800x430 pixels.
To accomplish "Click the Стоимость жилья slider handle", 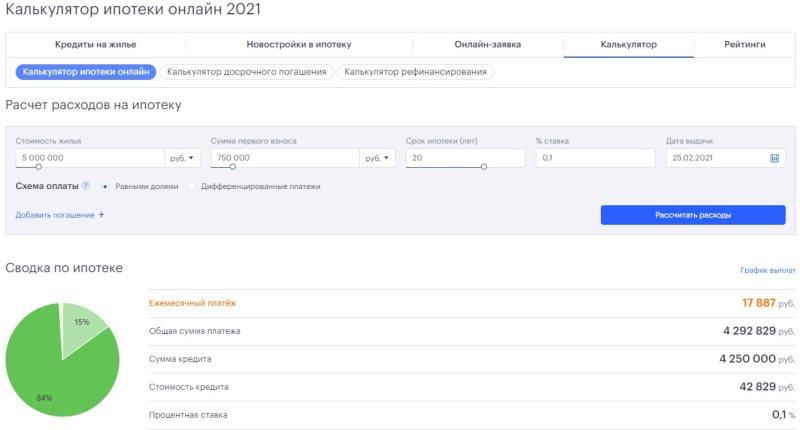I will (39, 167).
